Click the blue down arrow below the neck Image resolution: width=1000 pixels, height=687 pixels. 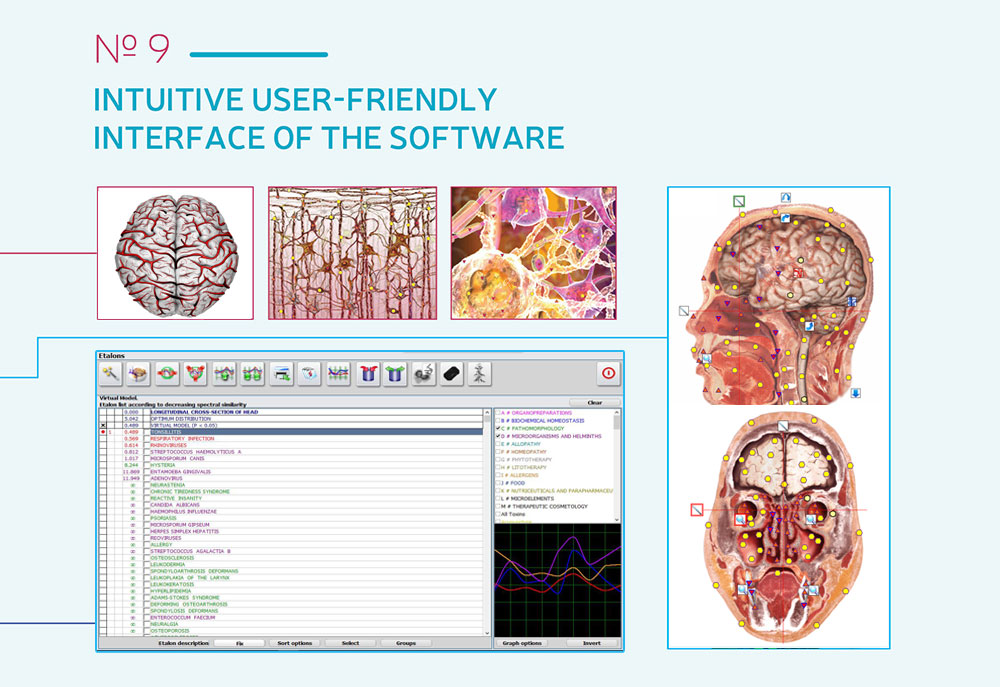click(x=856, y=394)
